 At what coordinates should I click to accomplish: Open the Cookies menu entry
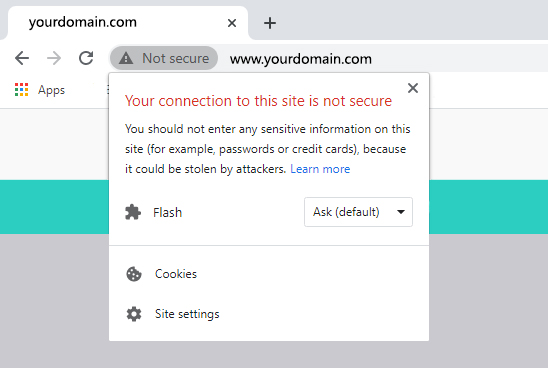269,274
